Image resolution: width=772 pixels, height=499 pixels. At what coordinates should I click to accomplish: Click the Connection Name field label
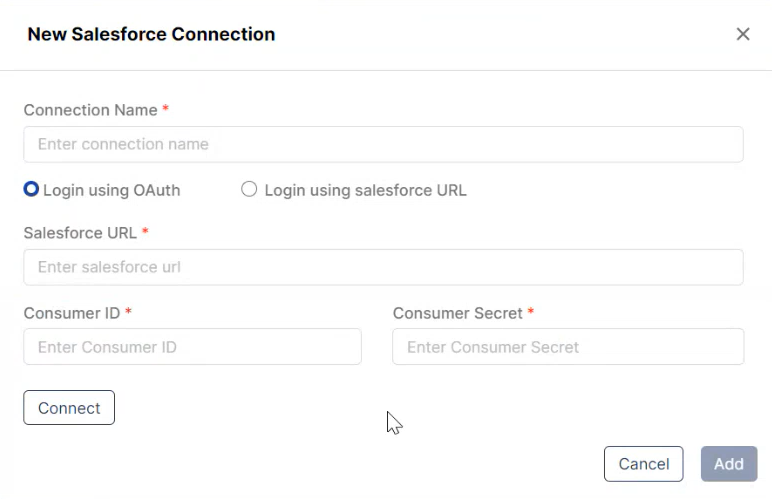[x=90, y=110]
